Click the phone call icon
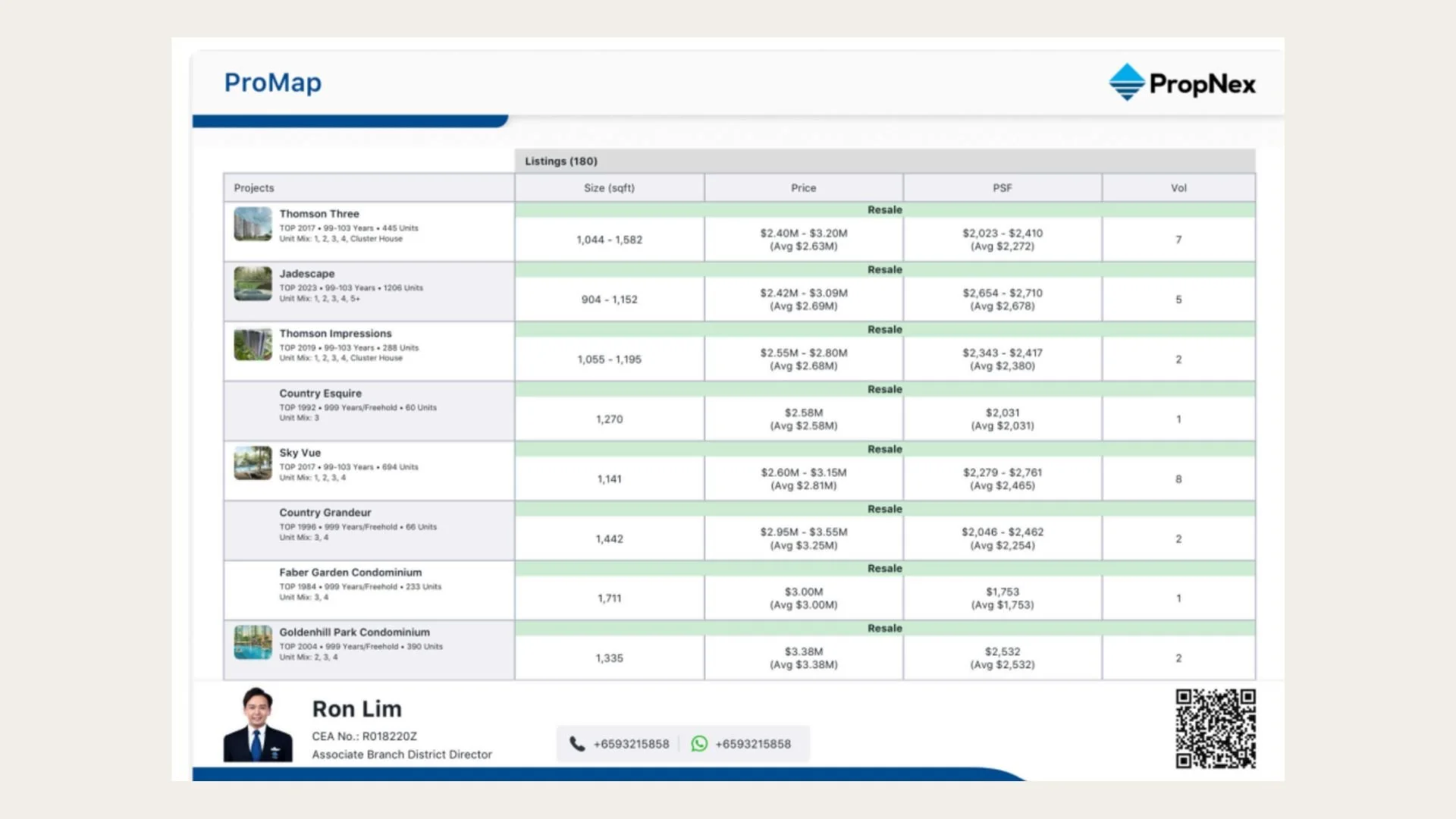 [577, 744]
